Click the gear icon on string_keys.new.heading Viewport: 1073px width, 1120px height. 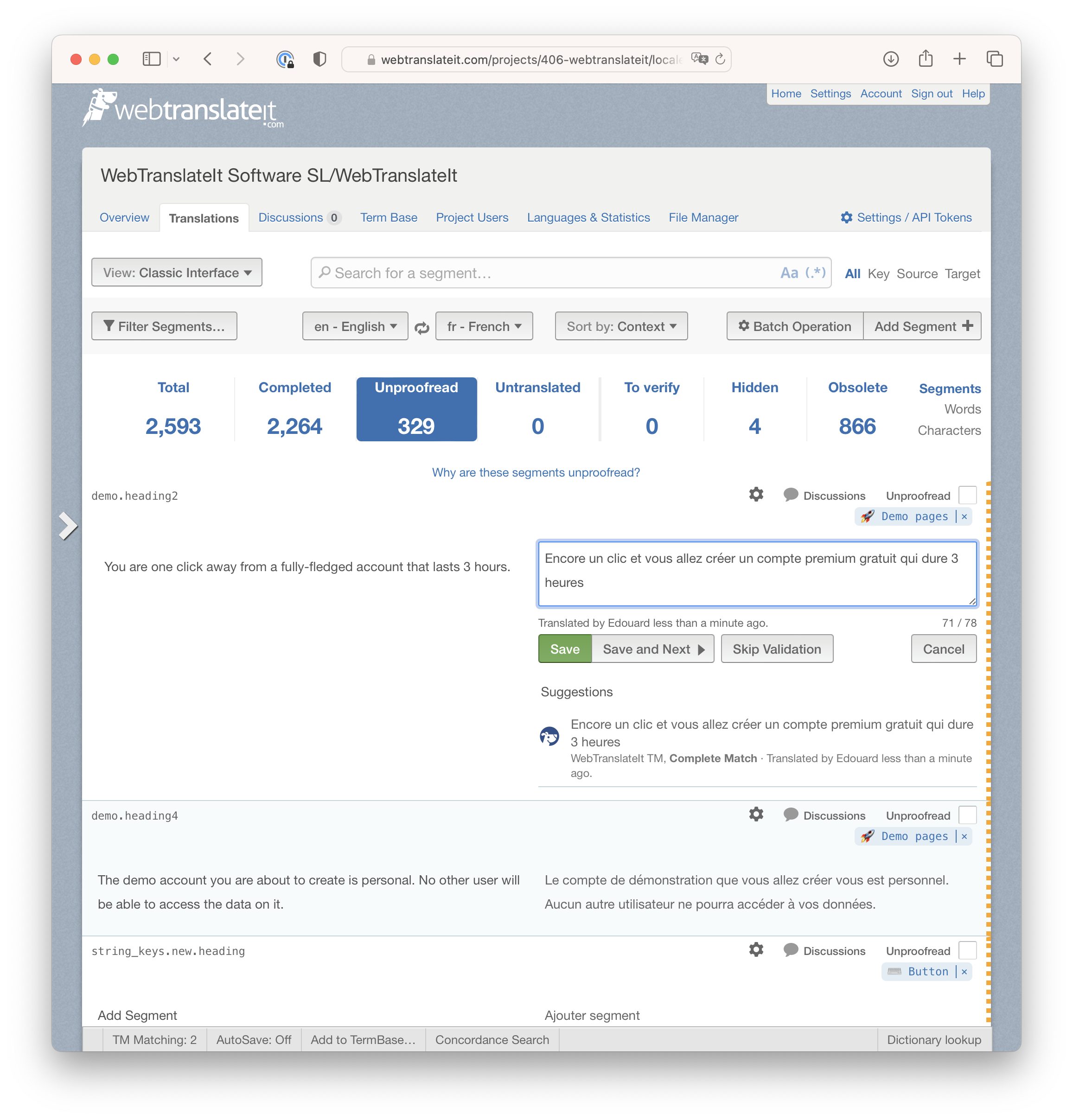757,951
